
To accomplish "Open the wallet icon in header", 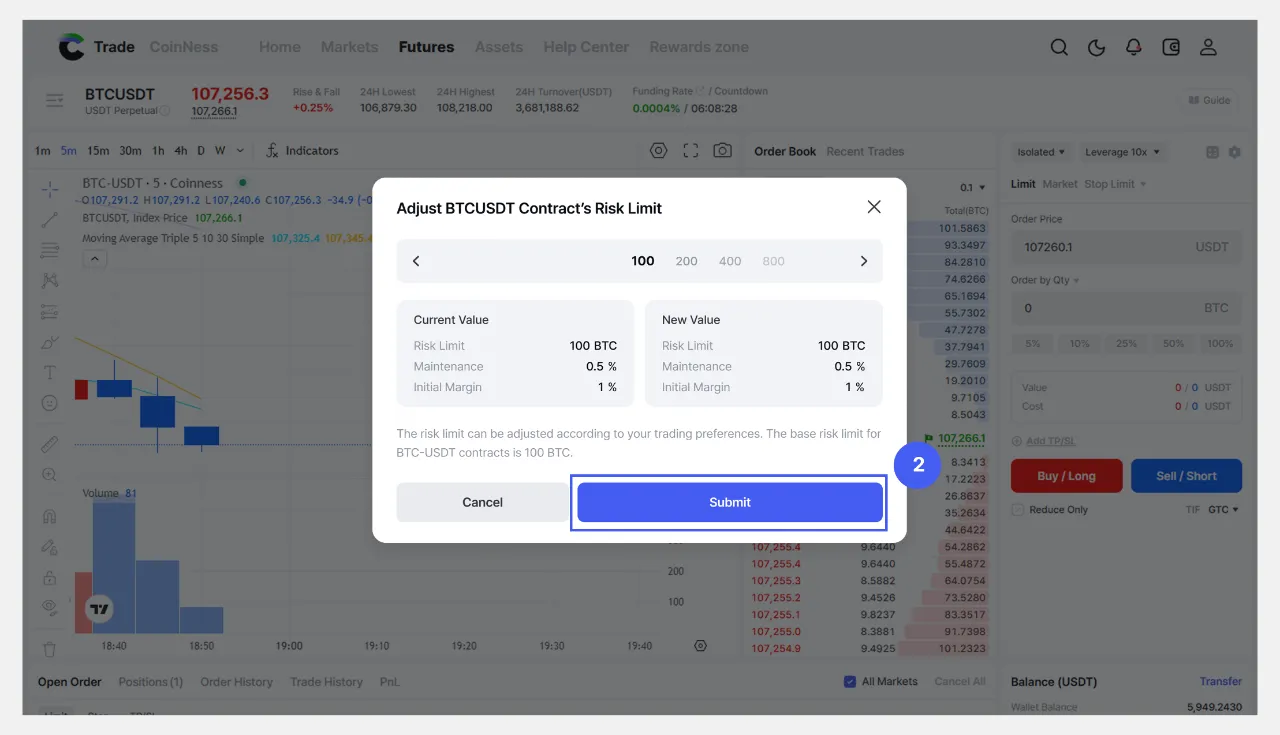I will click(1171, 47).
